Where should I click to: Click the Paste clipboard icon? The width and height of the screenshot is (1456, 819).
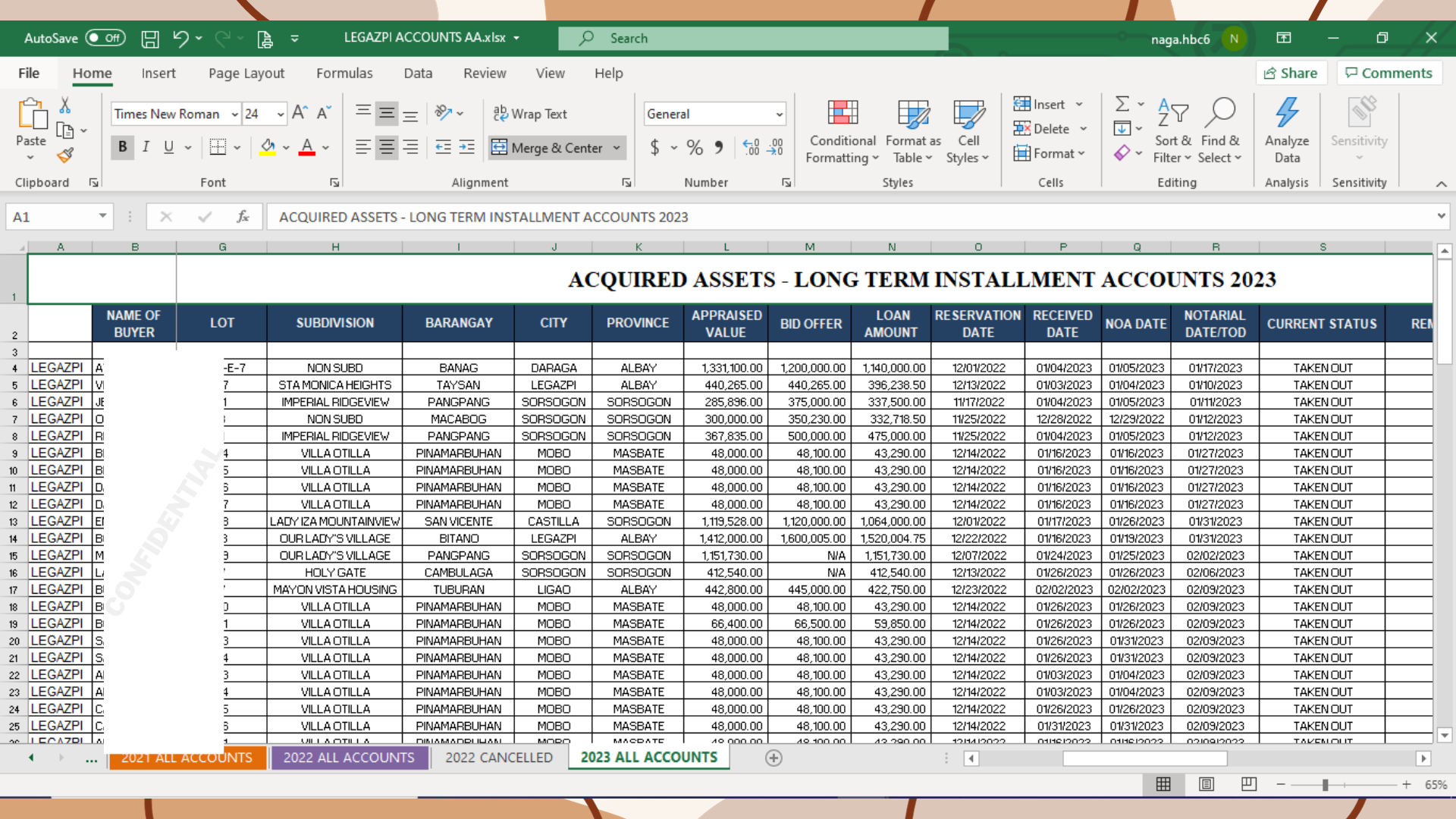click(x=31, y=114)
